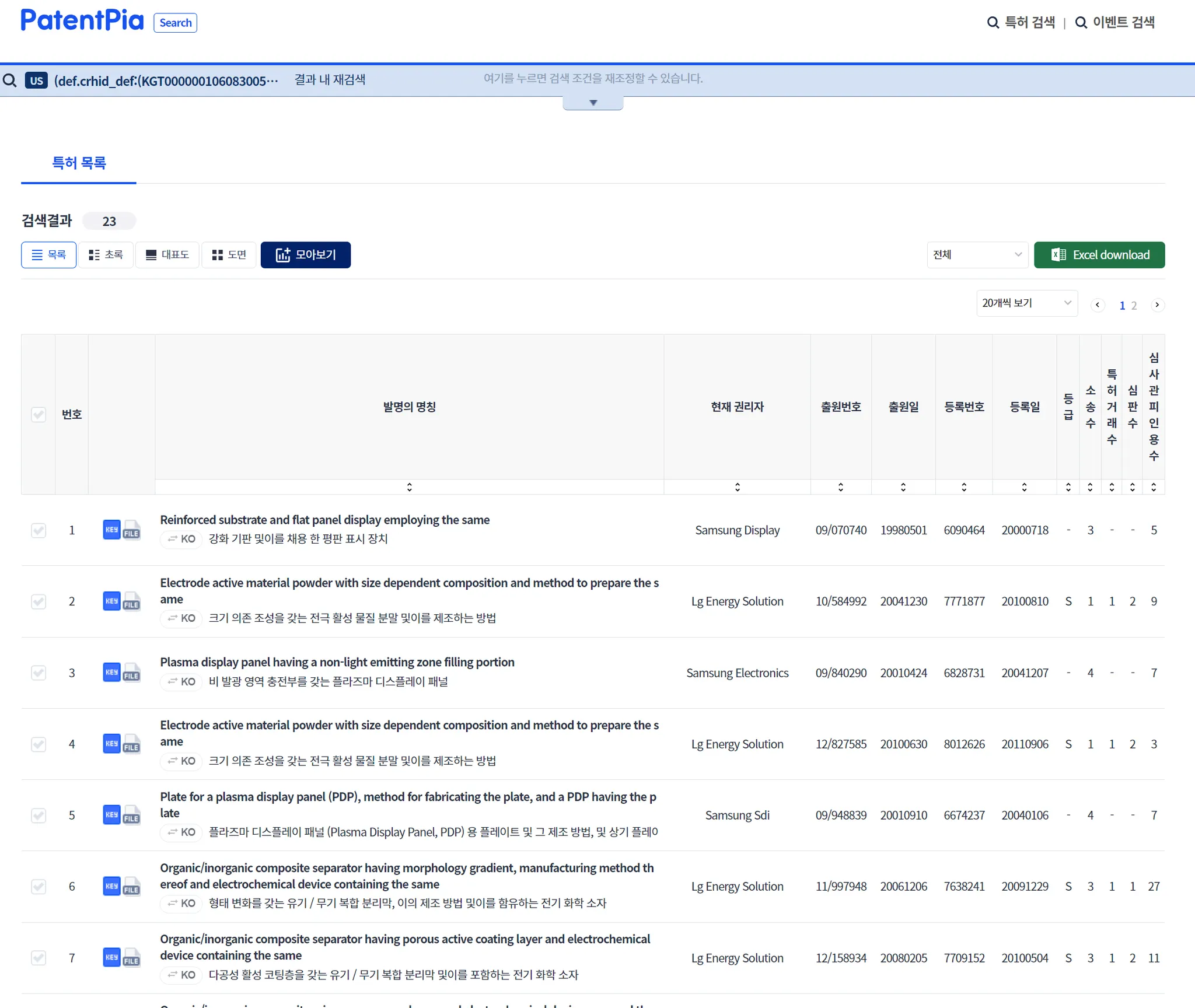Check the checkbox for row 6
Image resolution: width=1195 pixels, height=1008 pixels.
tap(39, 887)
